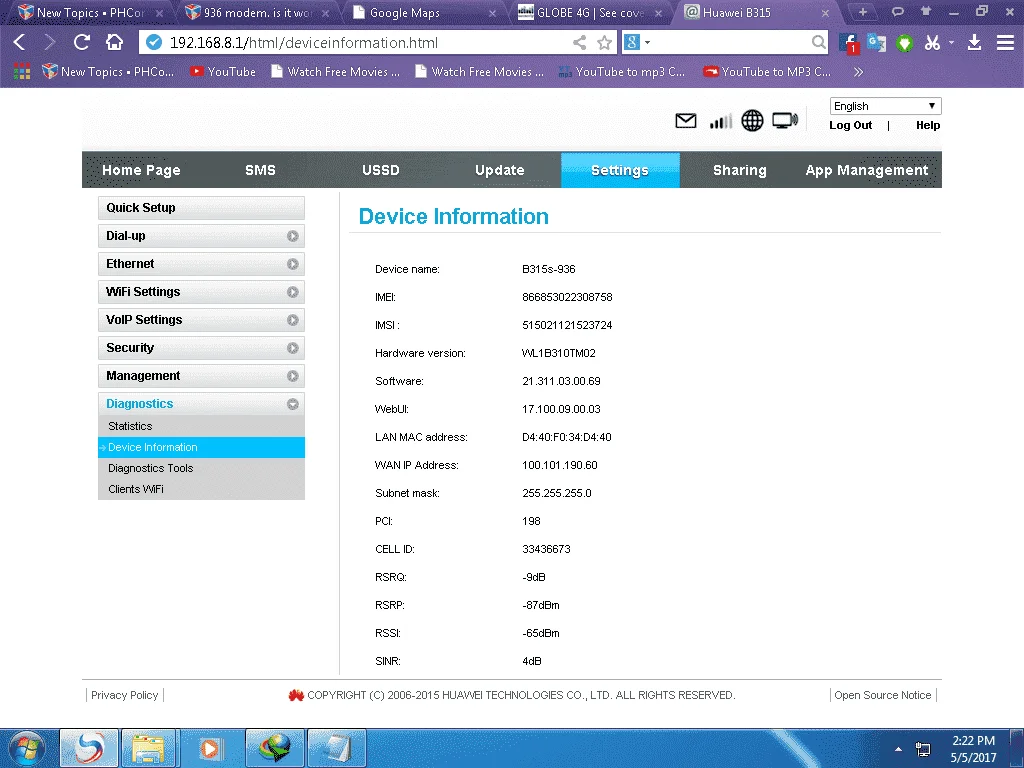Image resolution: width=1024 pixels, height=768 pixels.
Task: Switch to the GLOBE 4G tab
Action: point(590,12)
